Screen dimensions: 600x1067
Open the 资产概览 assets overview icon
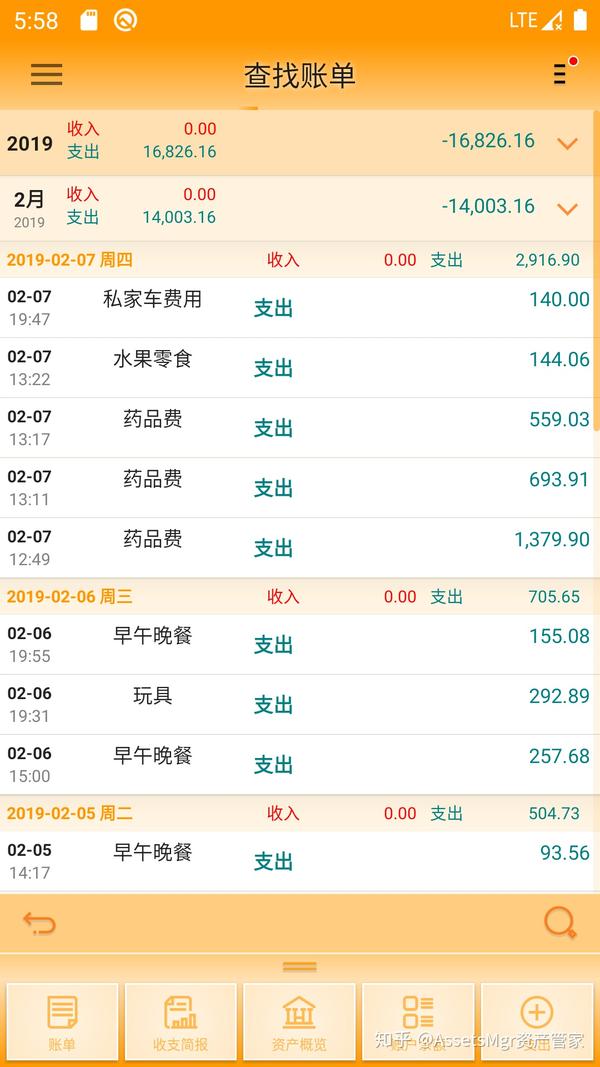tap(299, 1020)
